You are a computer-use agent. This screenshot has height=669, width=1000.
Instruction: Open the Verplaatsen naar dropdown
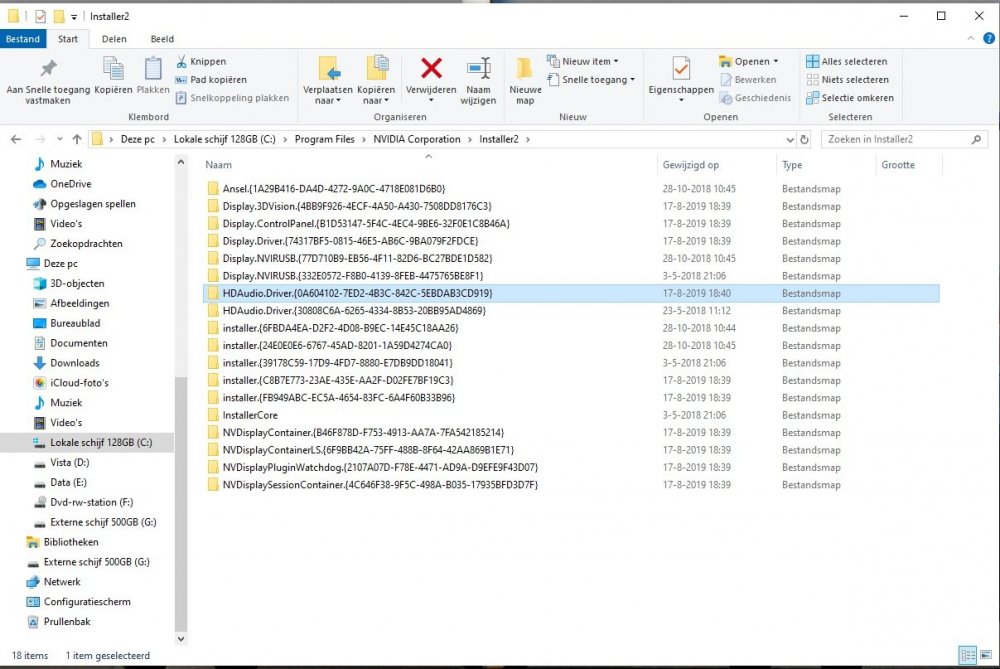[328, 95]
